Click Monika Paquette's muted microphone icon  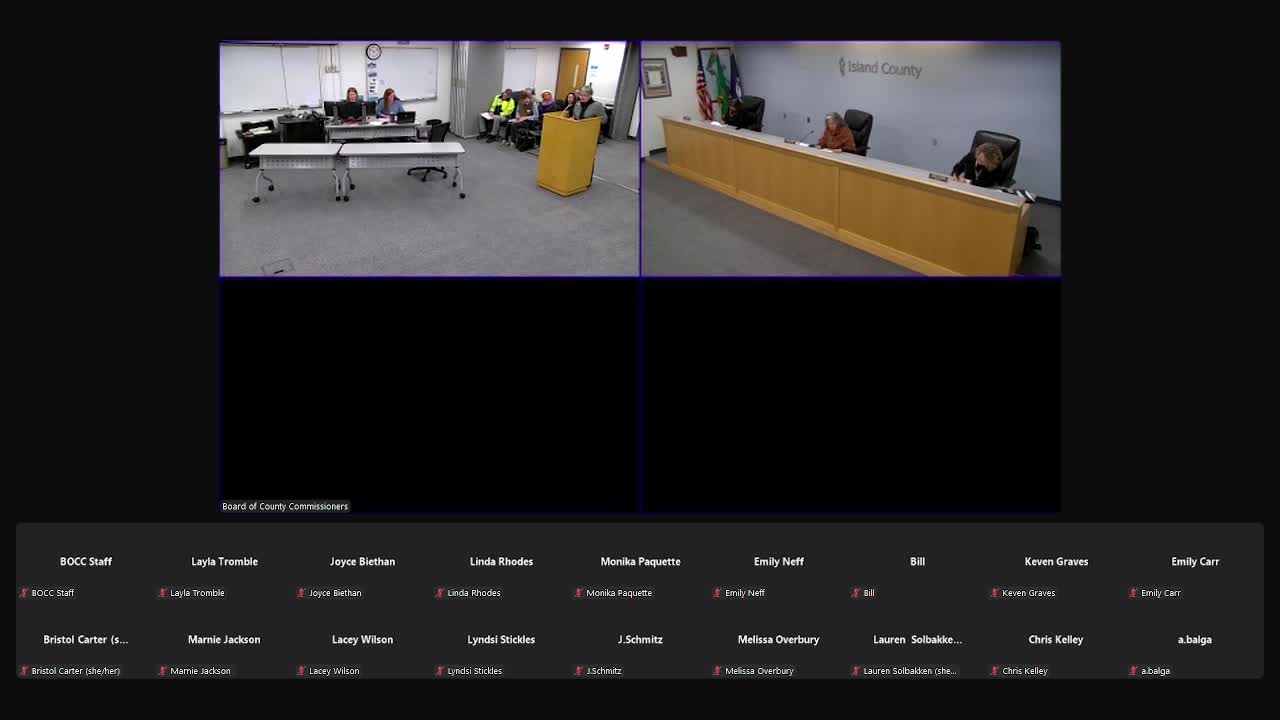pyautogui.click(x=578, y=593)
